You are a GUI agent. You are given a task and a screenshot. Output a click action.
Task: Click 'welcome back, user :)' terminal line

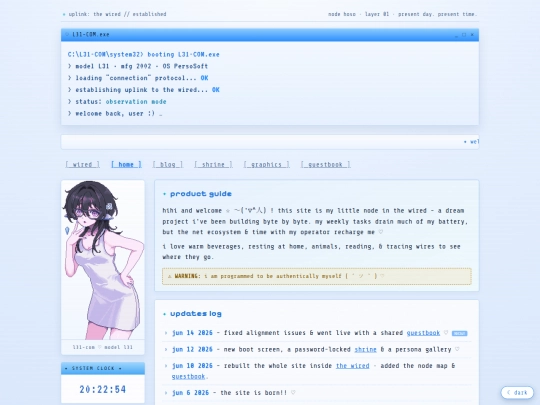click(115, 113)
